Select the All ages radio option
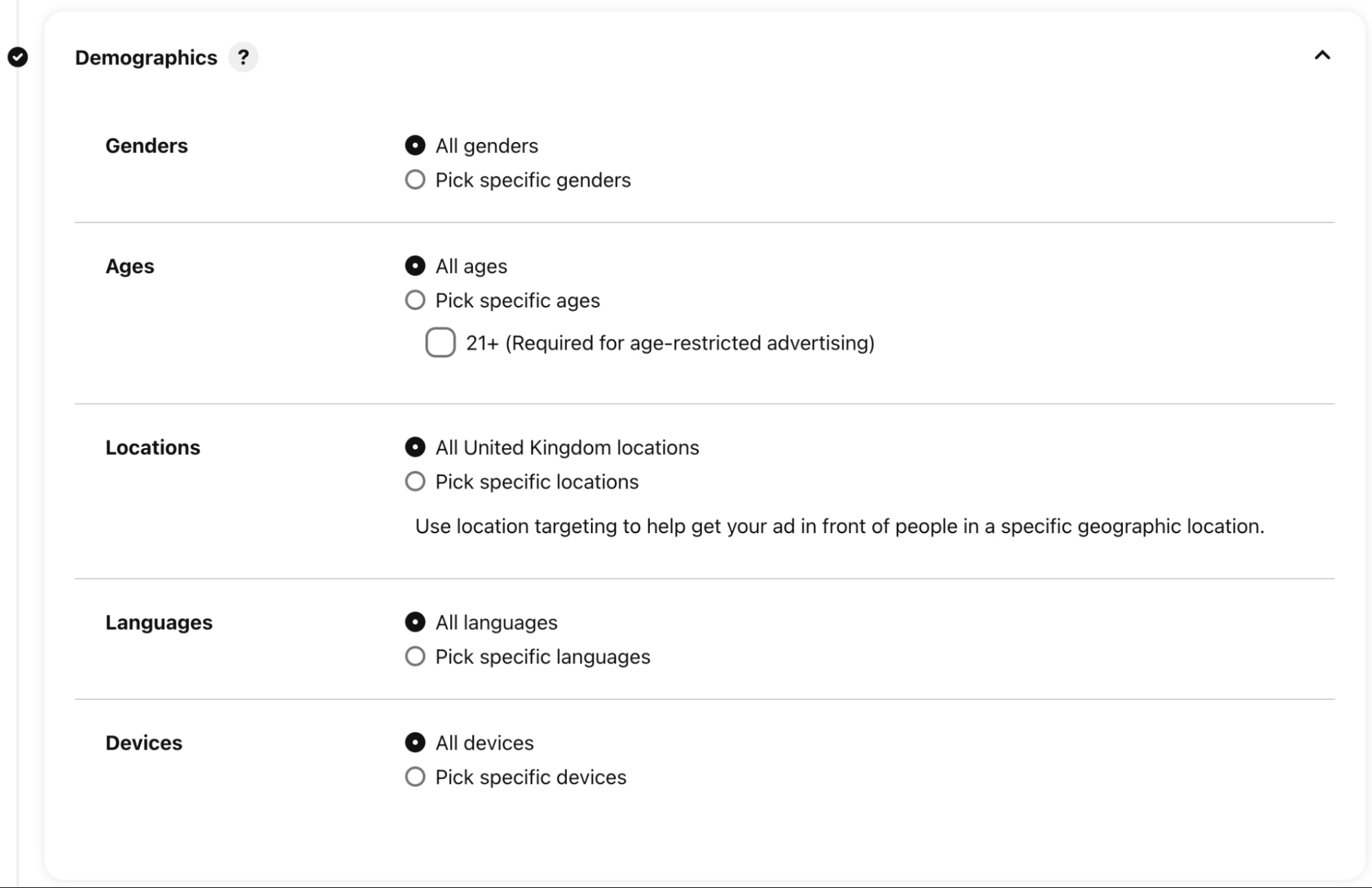This screenshot has height=888, width=1372. tap(415, 266)
